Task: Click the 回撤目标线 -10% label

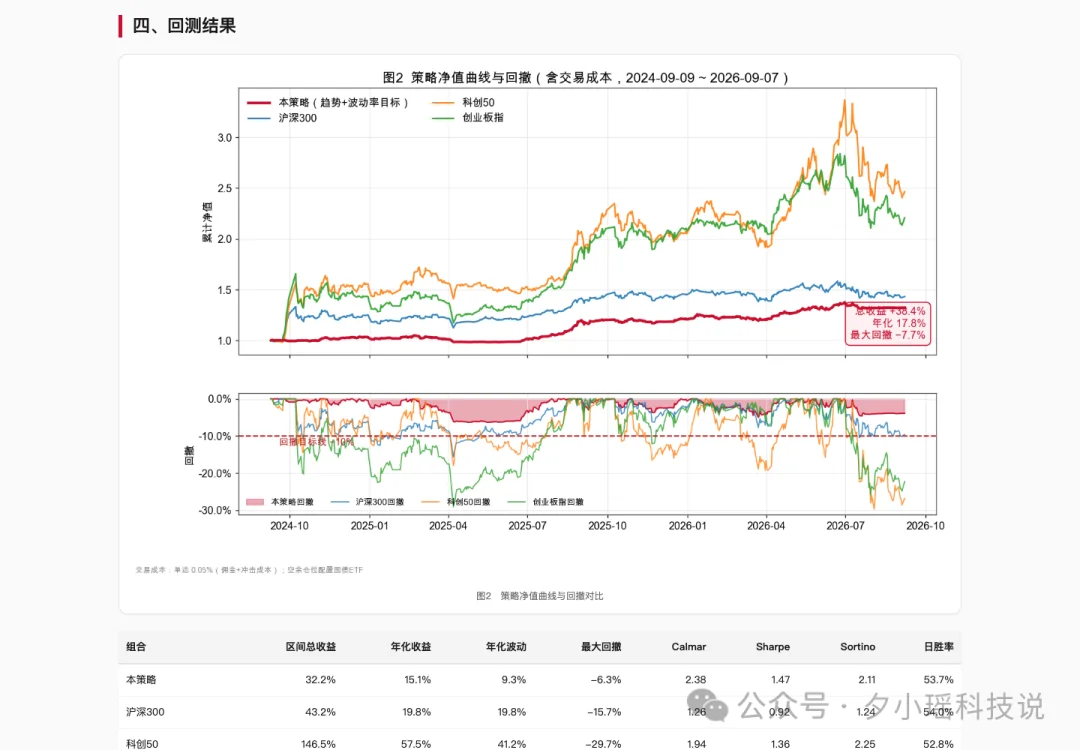Action: [x=316, y=441]
